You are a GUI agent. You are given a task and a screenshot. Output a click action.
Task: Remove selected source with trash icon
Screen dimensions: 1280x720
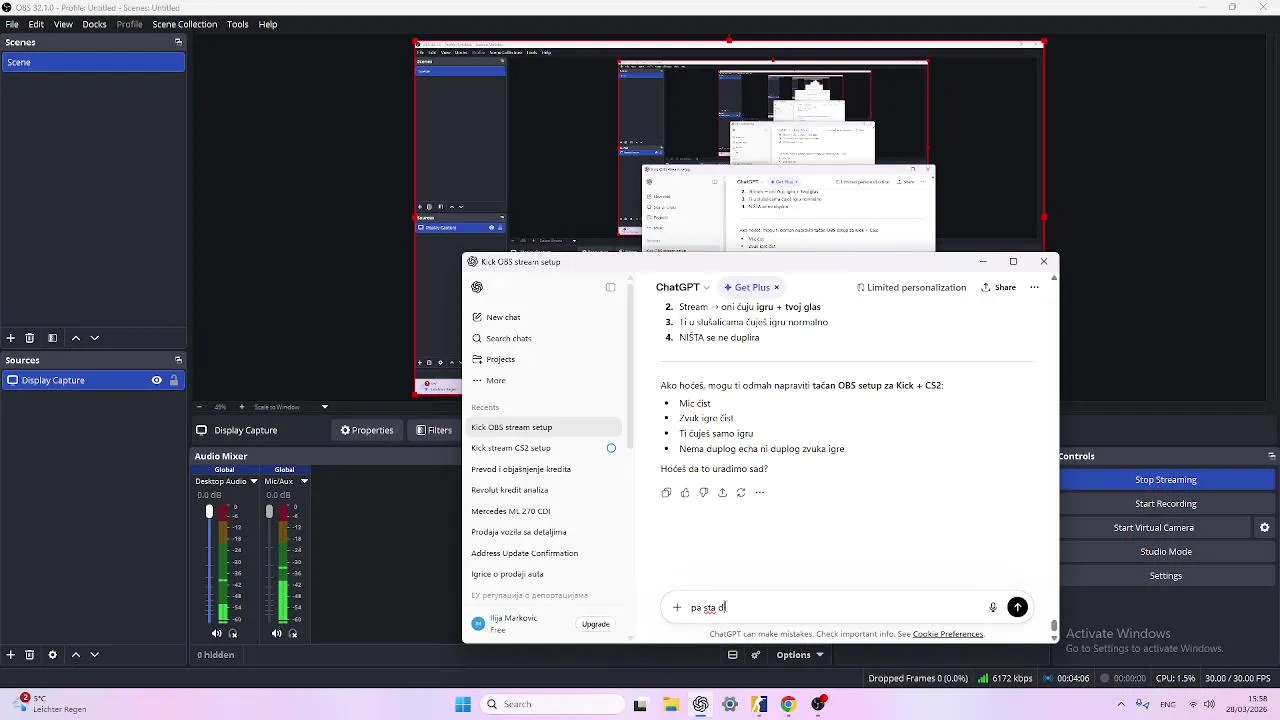pyautogui.click(x=30, y=655)
